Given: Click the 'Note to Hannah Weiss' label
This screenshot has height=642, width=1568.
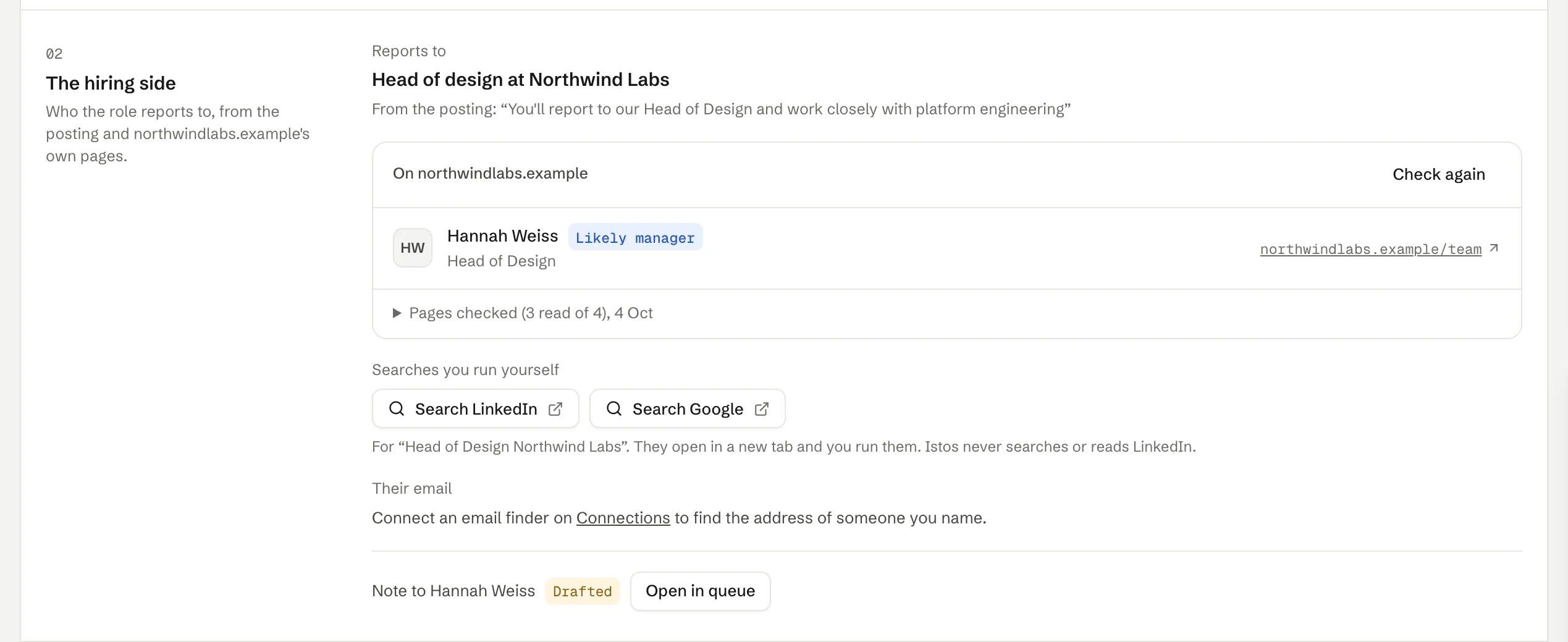Looking at the screenshot, I should coord(453,591).
